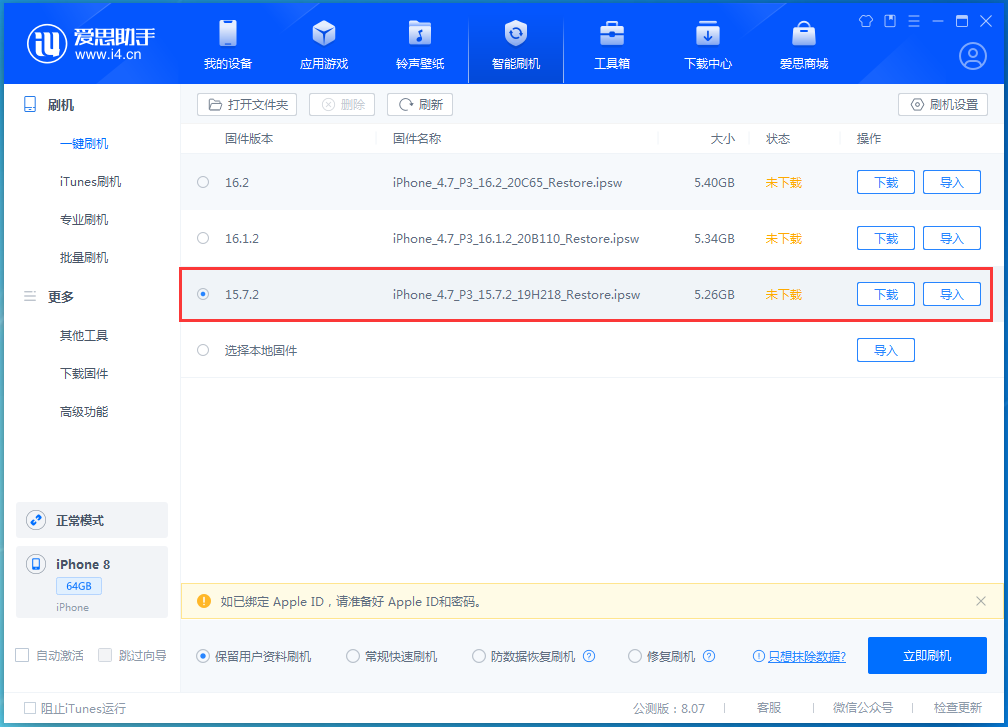Click the orange warning icon in banner
This screenshot has height=727, width=1008.
pos(204,601)
